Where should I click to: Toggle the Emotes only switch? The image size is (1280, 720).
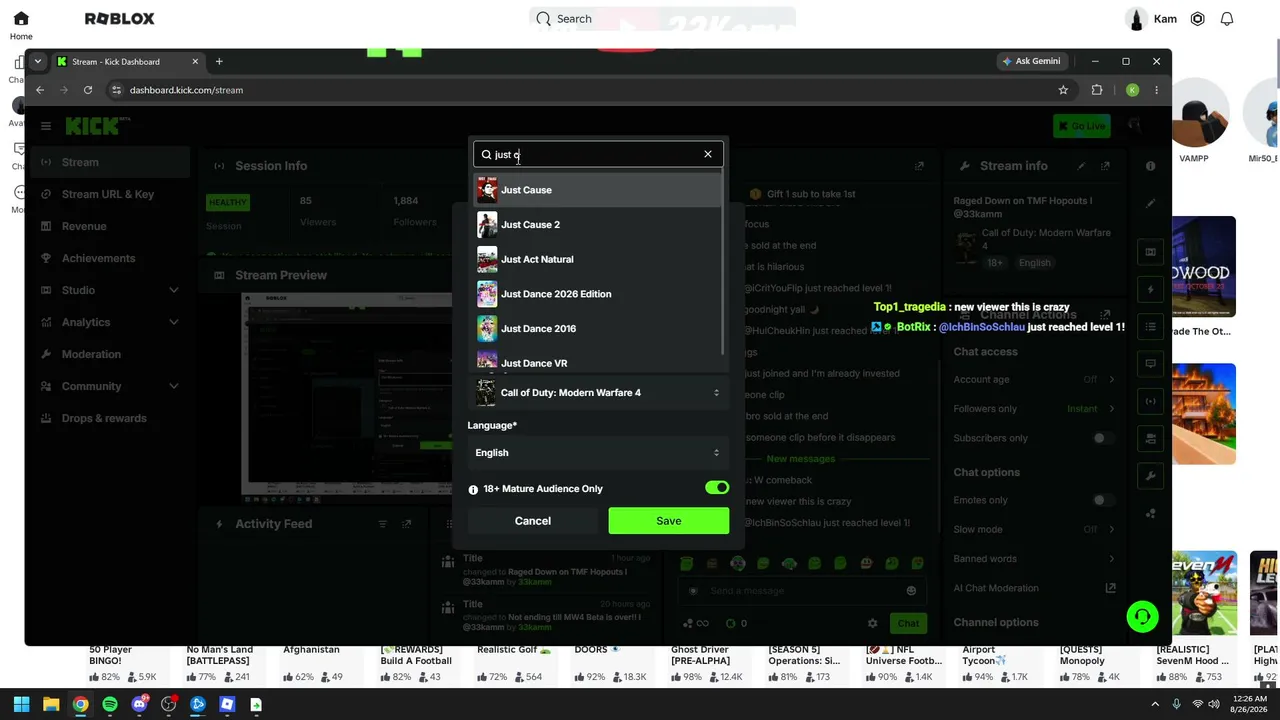pyautogui.click(x=1103, y=500)
